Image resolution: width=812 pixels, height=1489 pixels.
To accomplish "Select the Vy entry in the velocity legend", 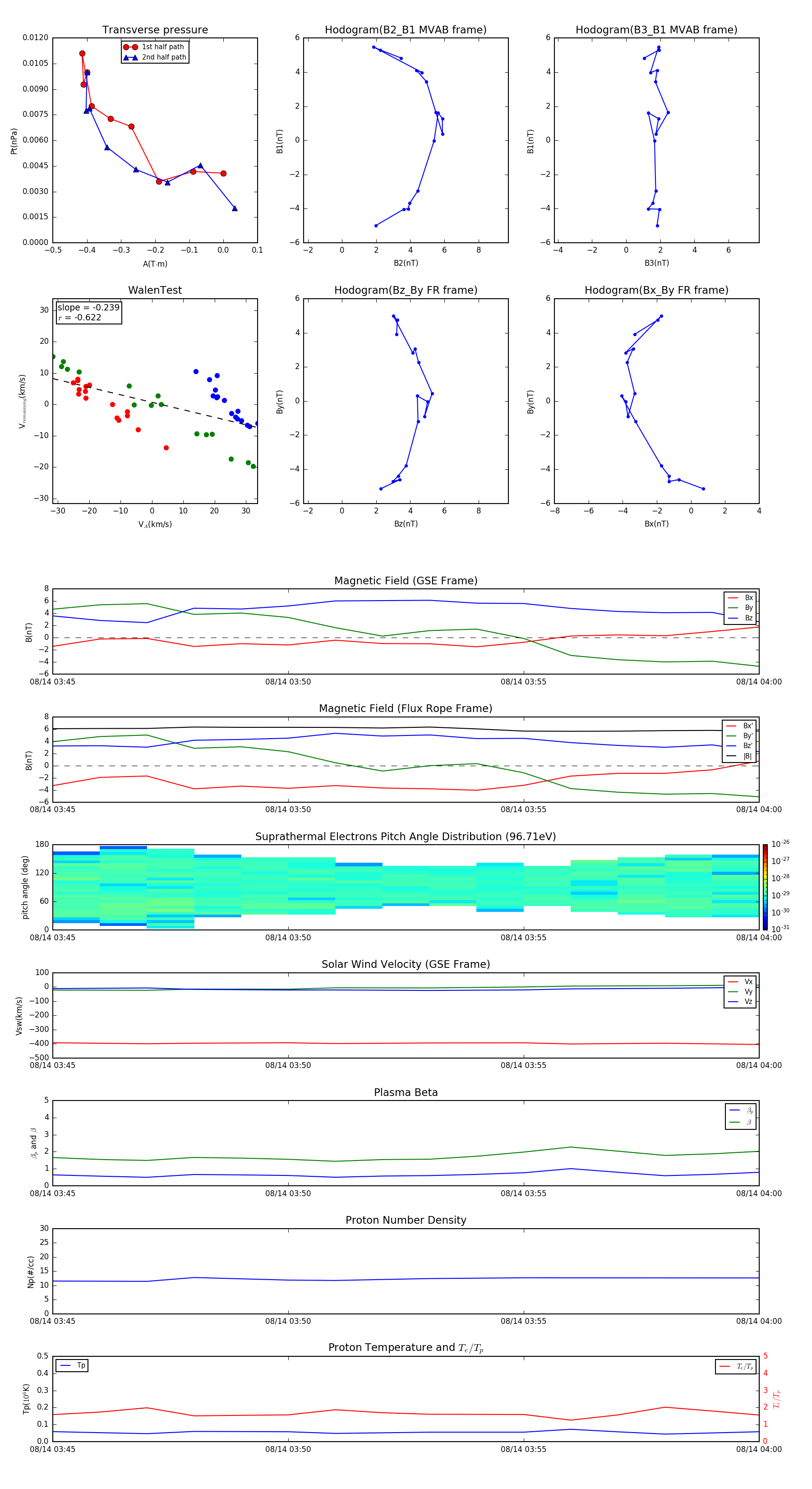I will tap(740, 992).
